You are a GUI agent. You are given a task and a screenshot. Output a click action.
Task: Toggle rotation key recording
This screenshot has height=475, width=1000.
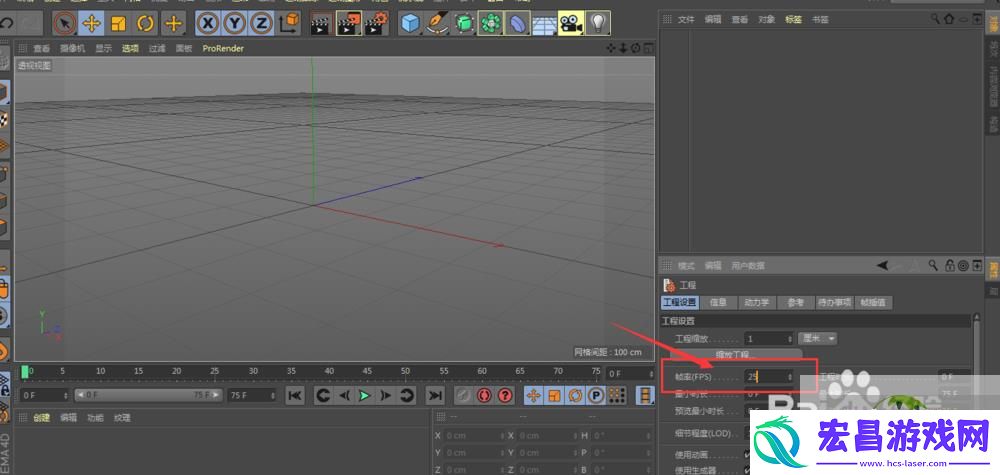575,396
